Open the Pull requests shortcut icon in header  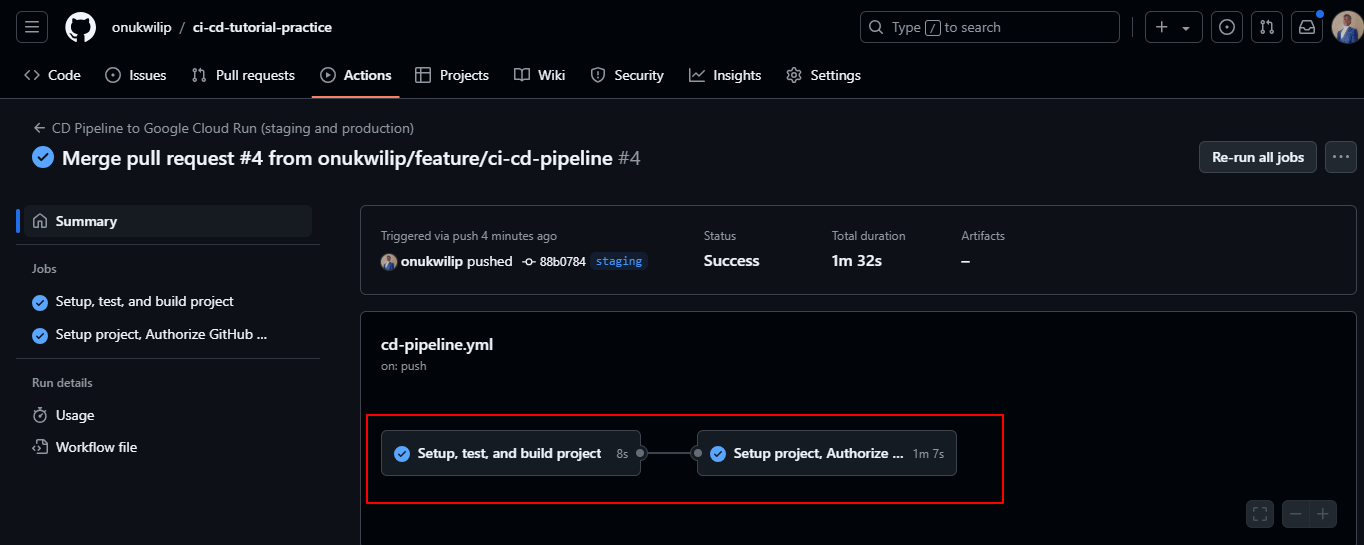pyautogui.click(x=1267, y=27)
